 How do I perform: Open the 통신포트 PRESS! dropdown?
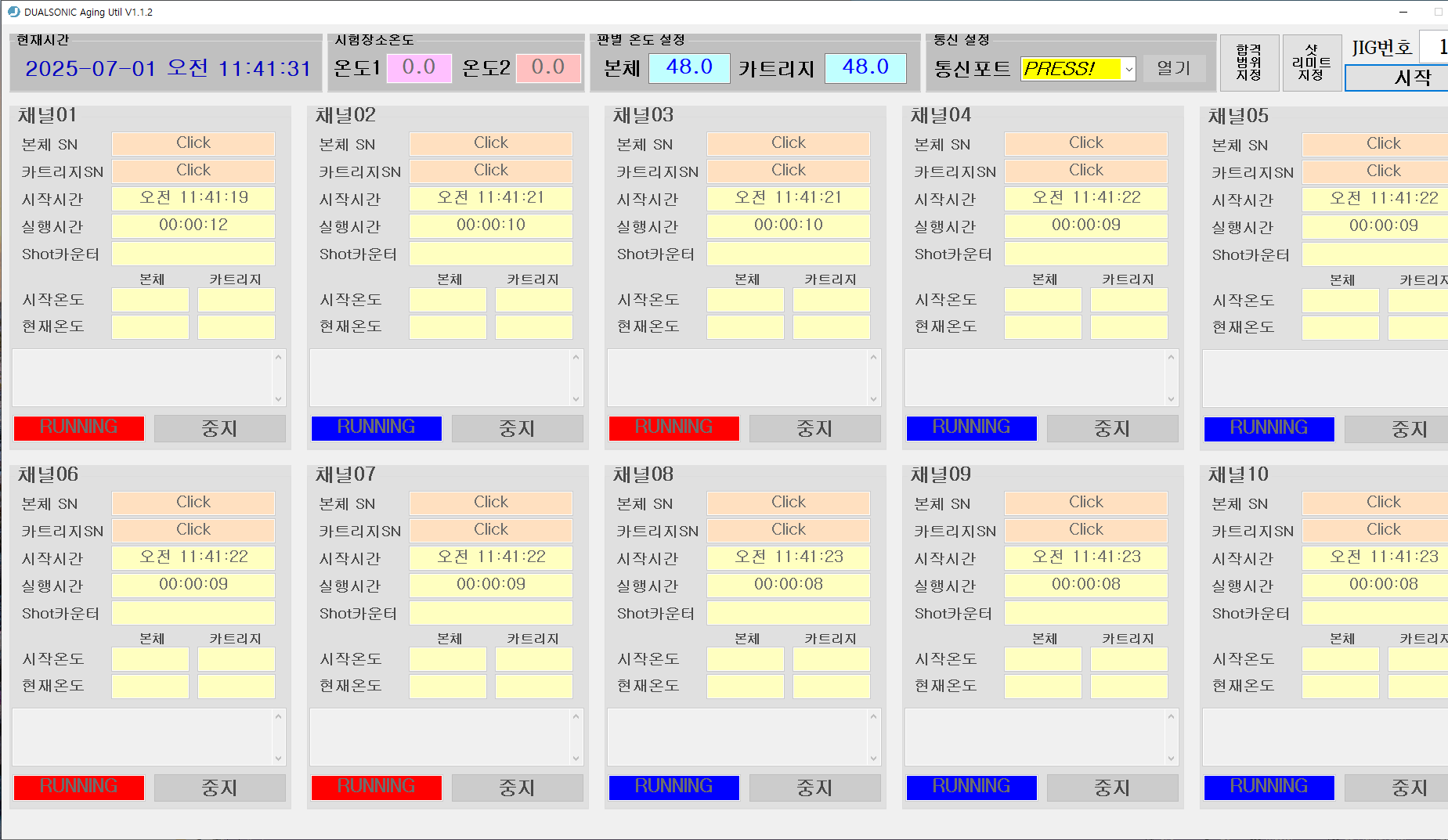point(1128,69)
